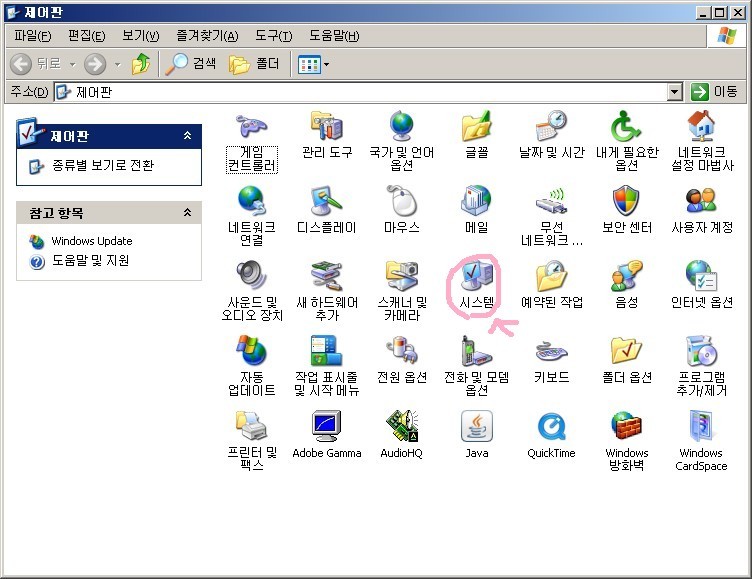Open 인터넷 옵션 icon

pyautogui.click(x=702, y=285)
